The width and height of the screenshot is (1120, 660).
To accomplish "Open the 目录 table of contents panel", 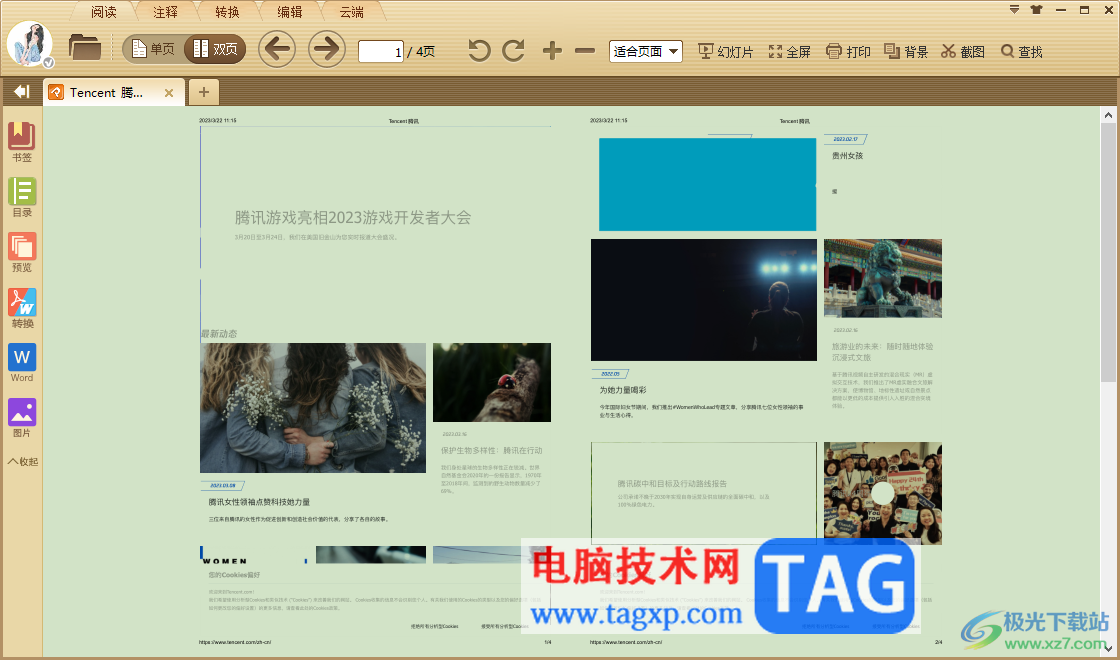I will click(x=22, y=197).
